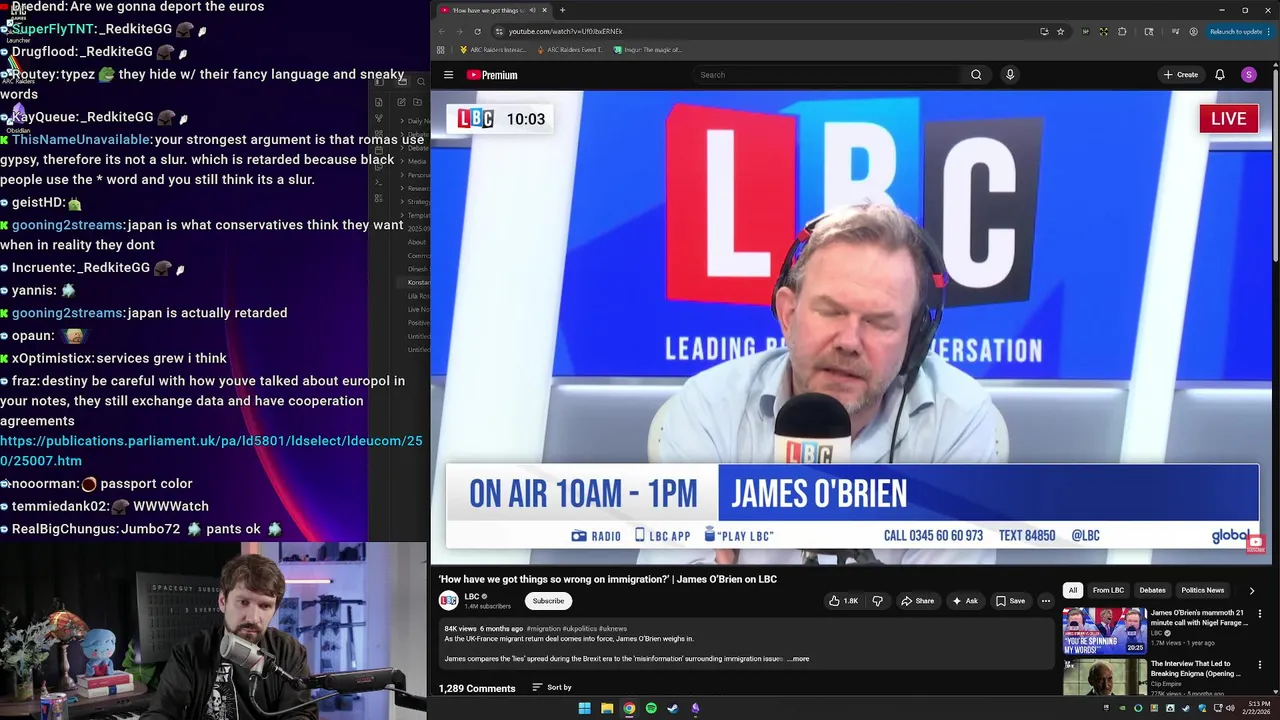Open Steam from the taskbar
1280x720 pixels.
[x=673, y=709]
